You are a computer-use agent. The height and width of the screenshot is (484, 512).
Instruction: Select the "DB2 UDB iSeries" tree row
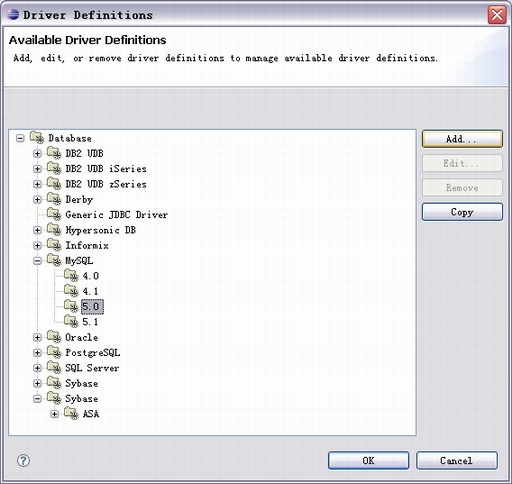pyautogui.click(x=106, y=169)
